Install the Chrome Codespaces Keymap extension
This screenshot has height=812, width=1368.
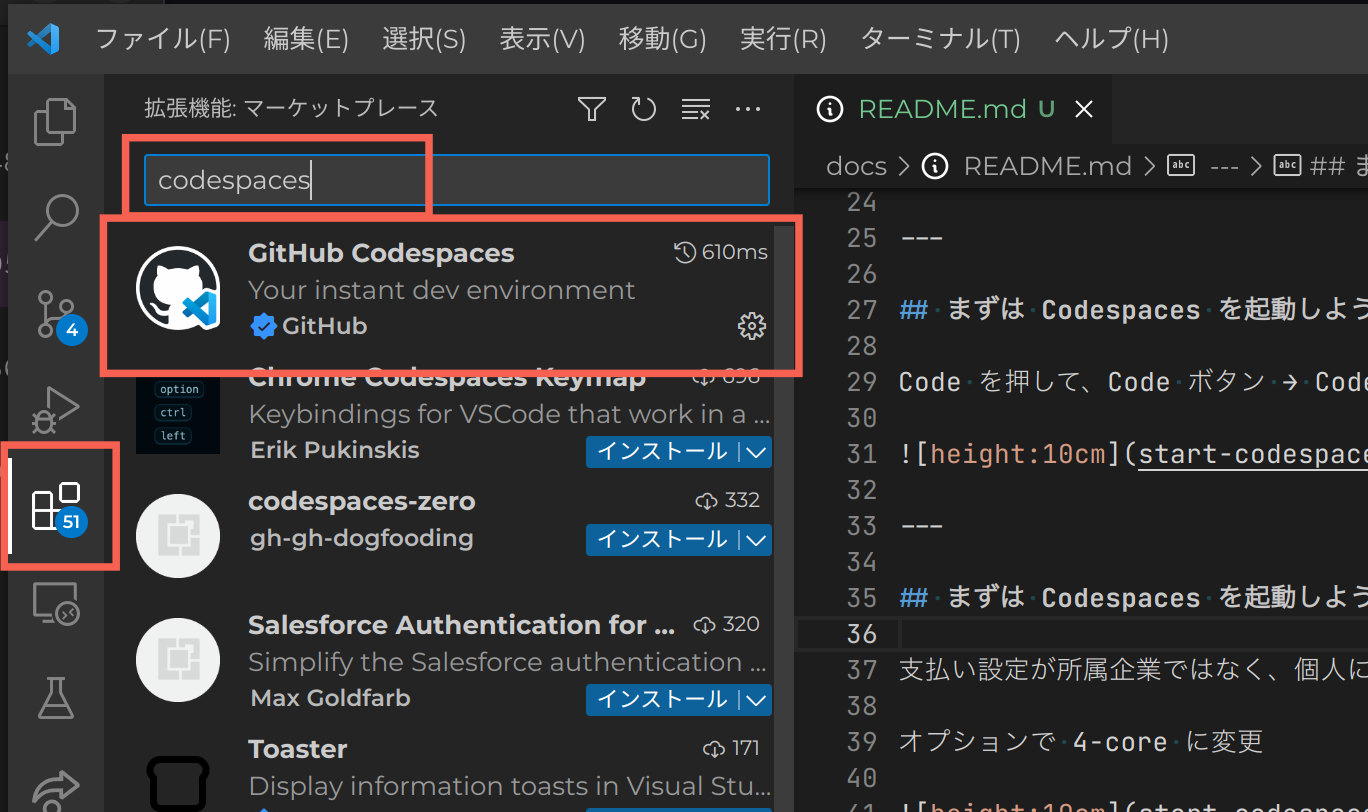[x=663, y=452]
